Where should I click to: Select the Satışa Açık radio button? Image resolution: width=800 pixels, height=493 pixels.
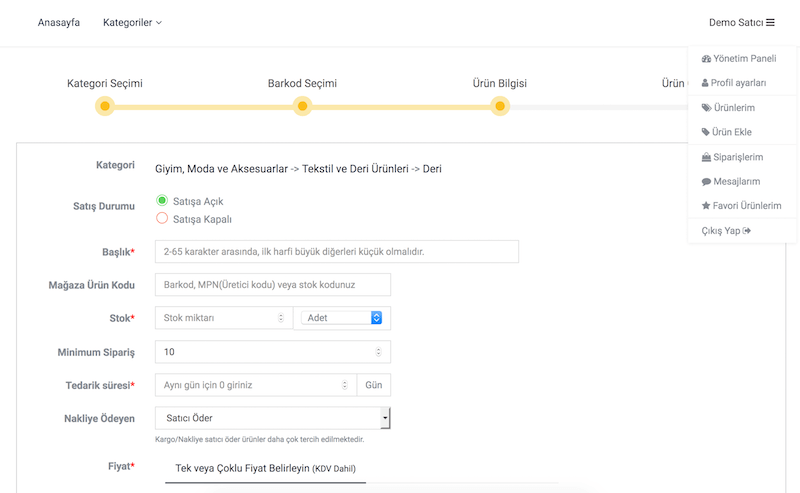162,201
